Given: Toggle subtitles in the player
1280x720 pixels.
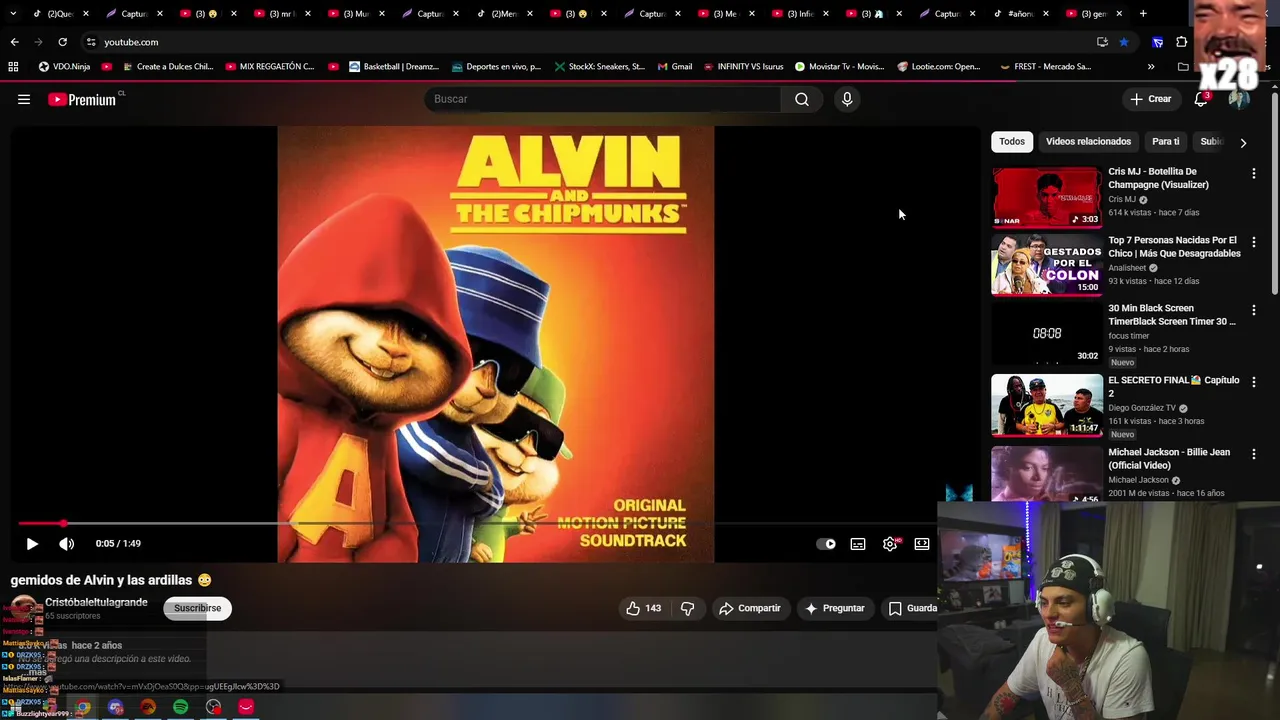Looking at the screenshot, I should (858, 544).
